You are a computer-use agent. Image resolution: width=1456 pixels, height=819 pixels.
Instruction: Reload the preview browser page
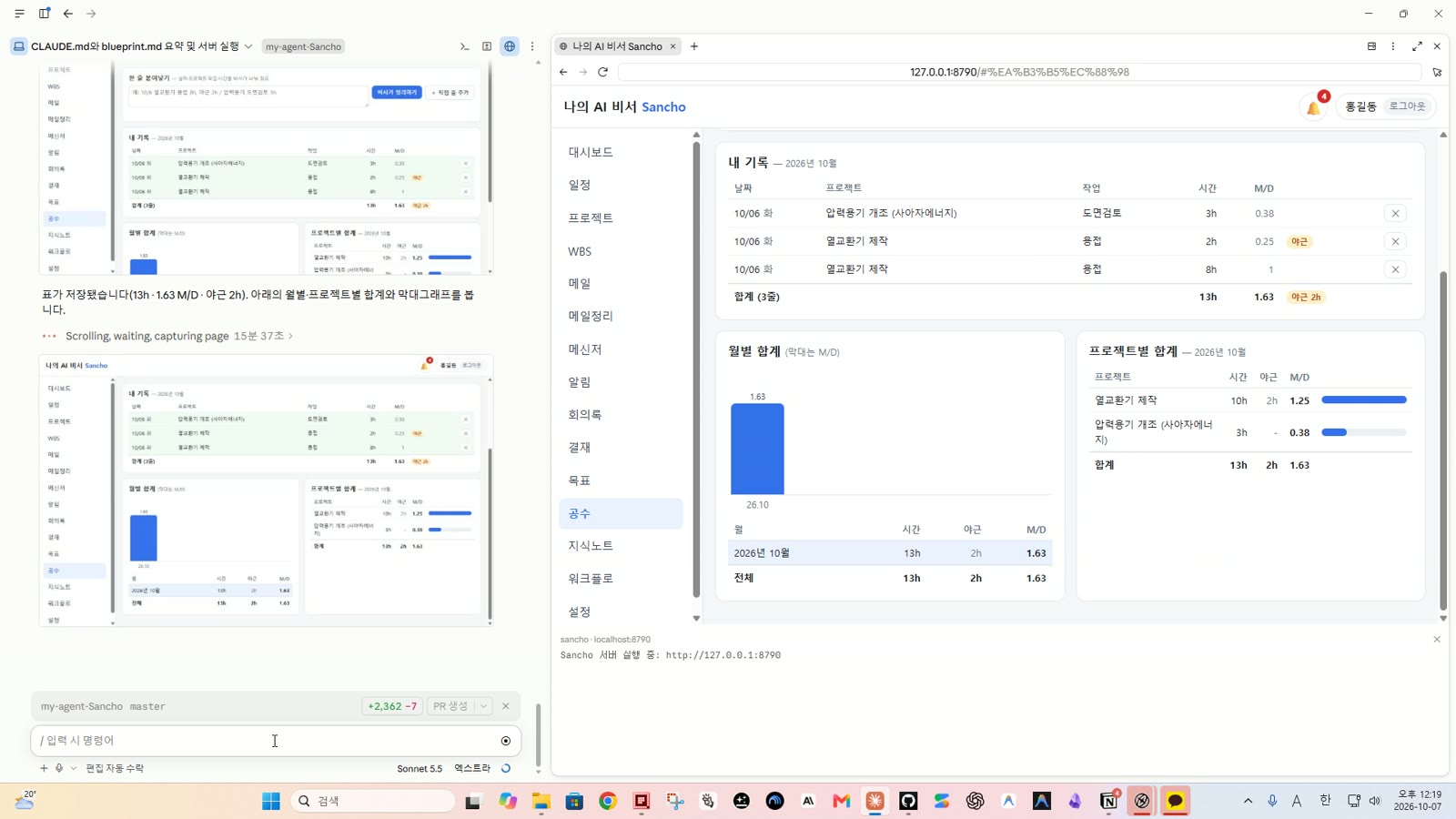pos(602,72)
